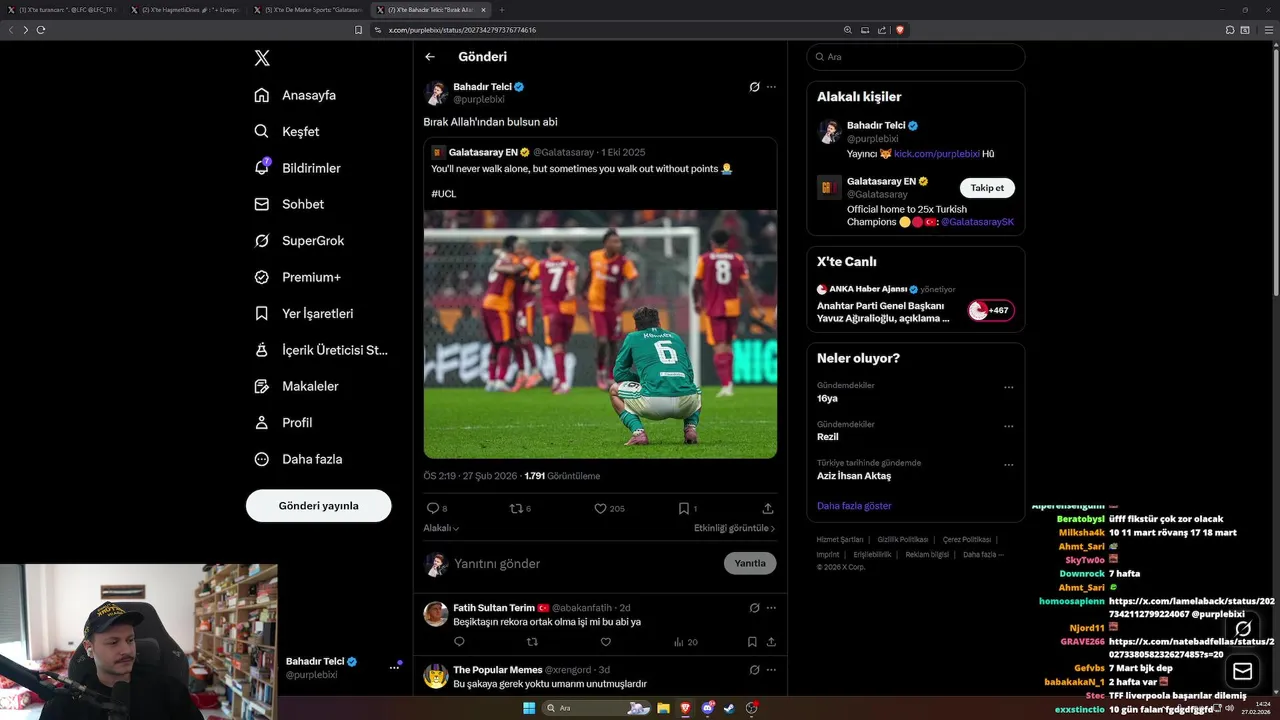The image size is (1280, 720).
Task: Go back using the Gönderi arrow
Action: coord(430,57)
